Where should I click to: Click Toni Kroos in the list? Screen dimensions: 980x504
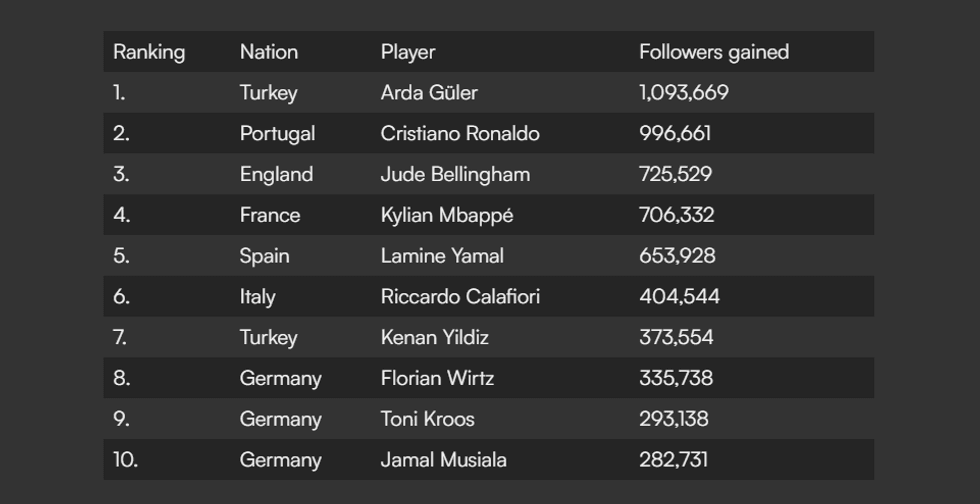coord(427,419)
